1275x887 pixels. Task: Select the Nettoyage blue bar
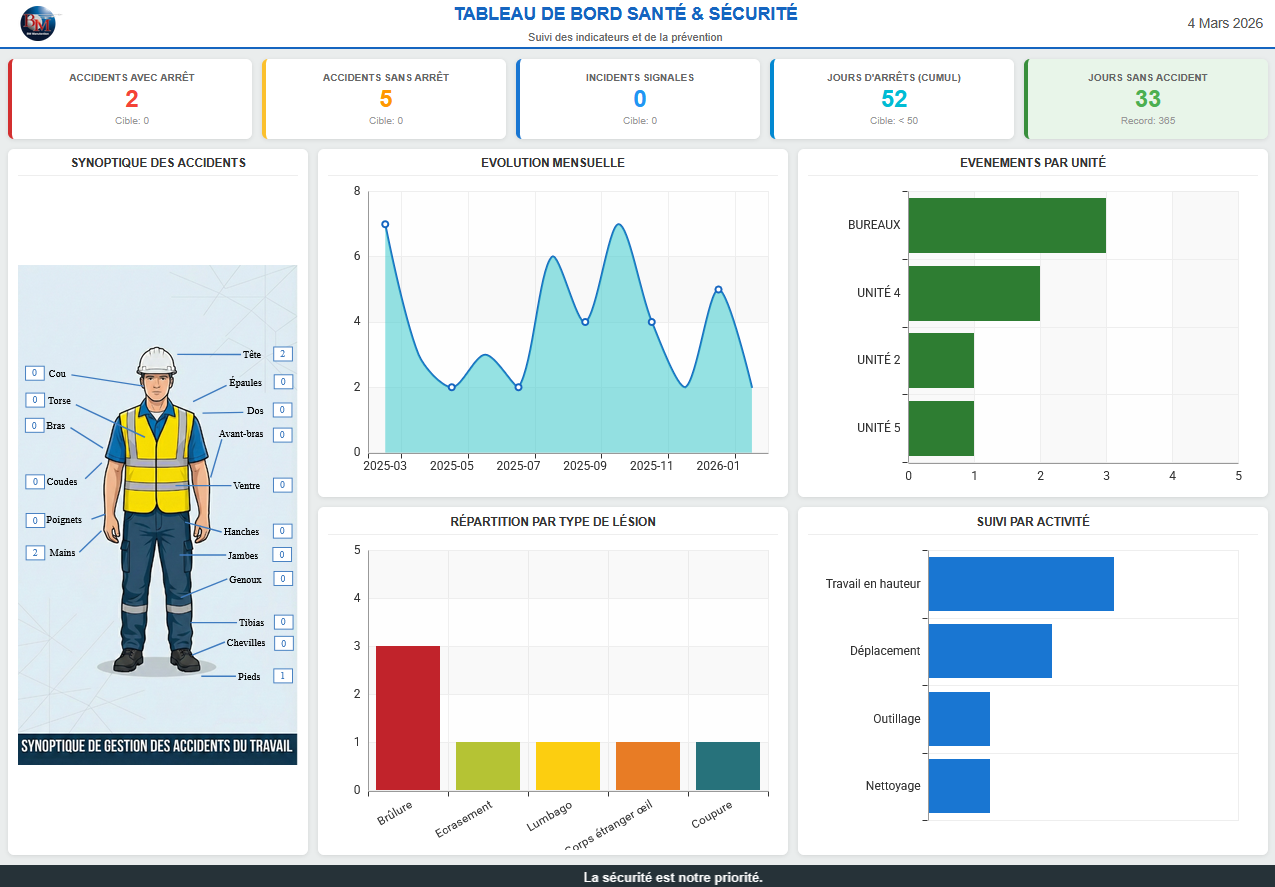(x=959, y=786)
